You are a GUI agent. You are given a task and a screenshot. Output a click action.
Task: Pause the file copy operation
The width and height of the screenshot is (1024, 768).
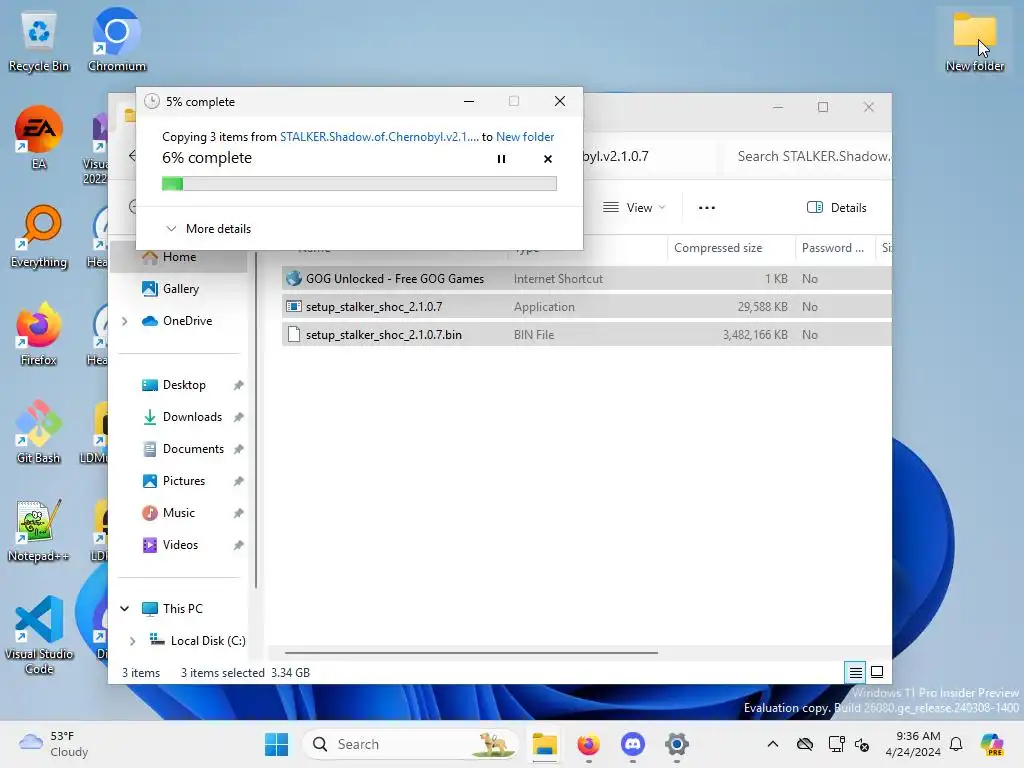(x=502, y=159)
